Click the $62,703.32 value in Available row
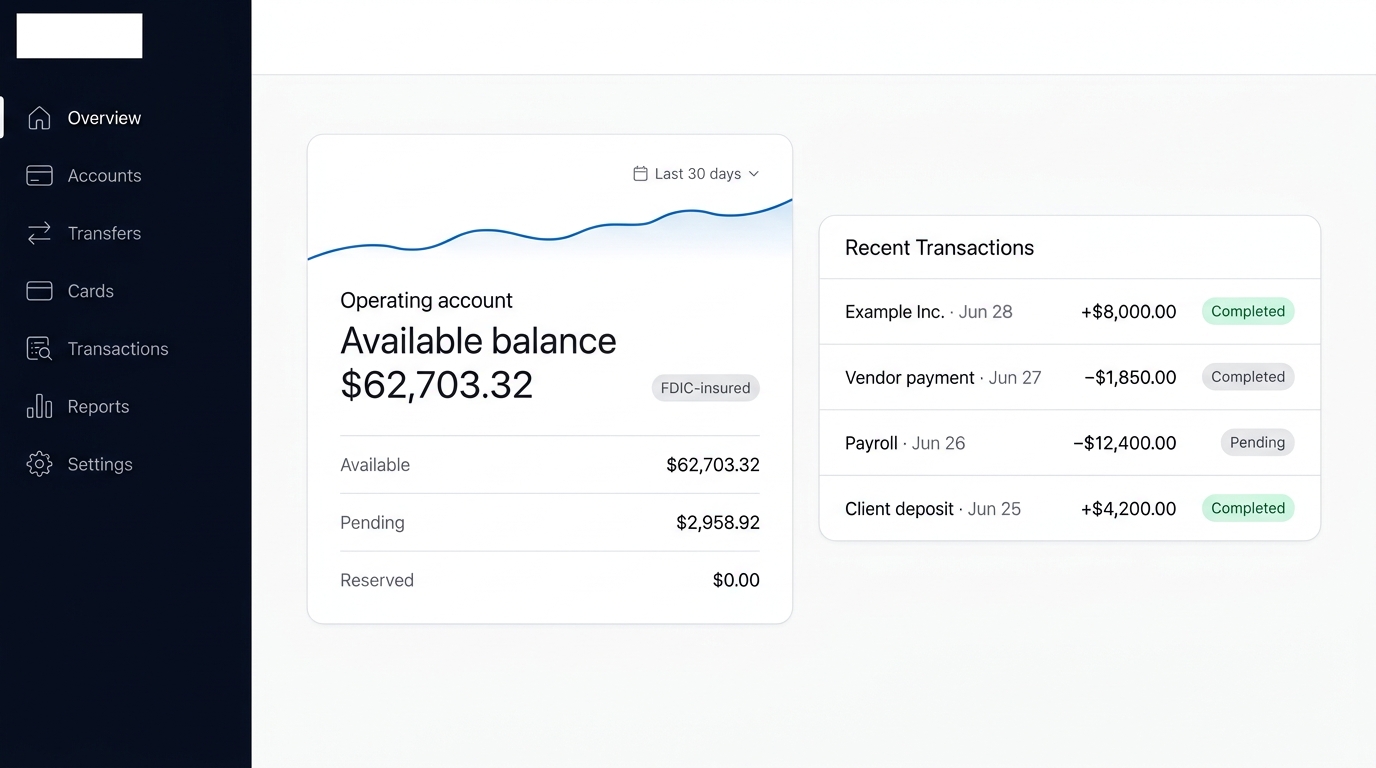Viewport: 1376px width, 768px height. pos(713,465)
